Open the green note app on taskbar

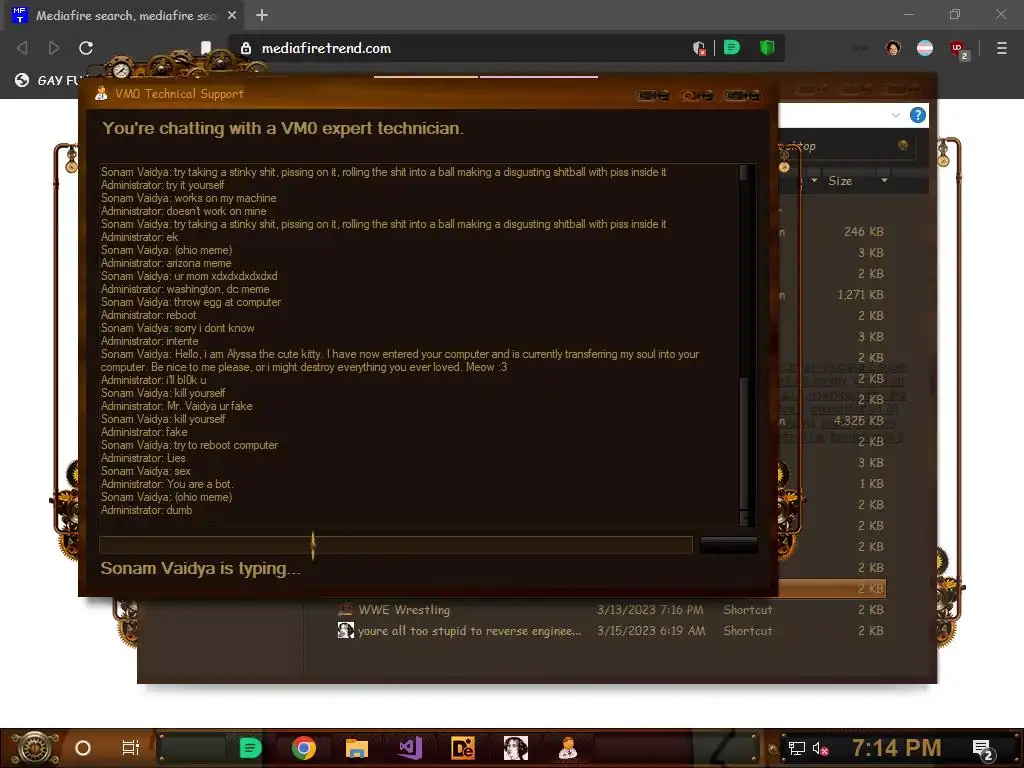tap(250, 748)
